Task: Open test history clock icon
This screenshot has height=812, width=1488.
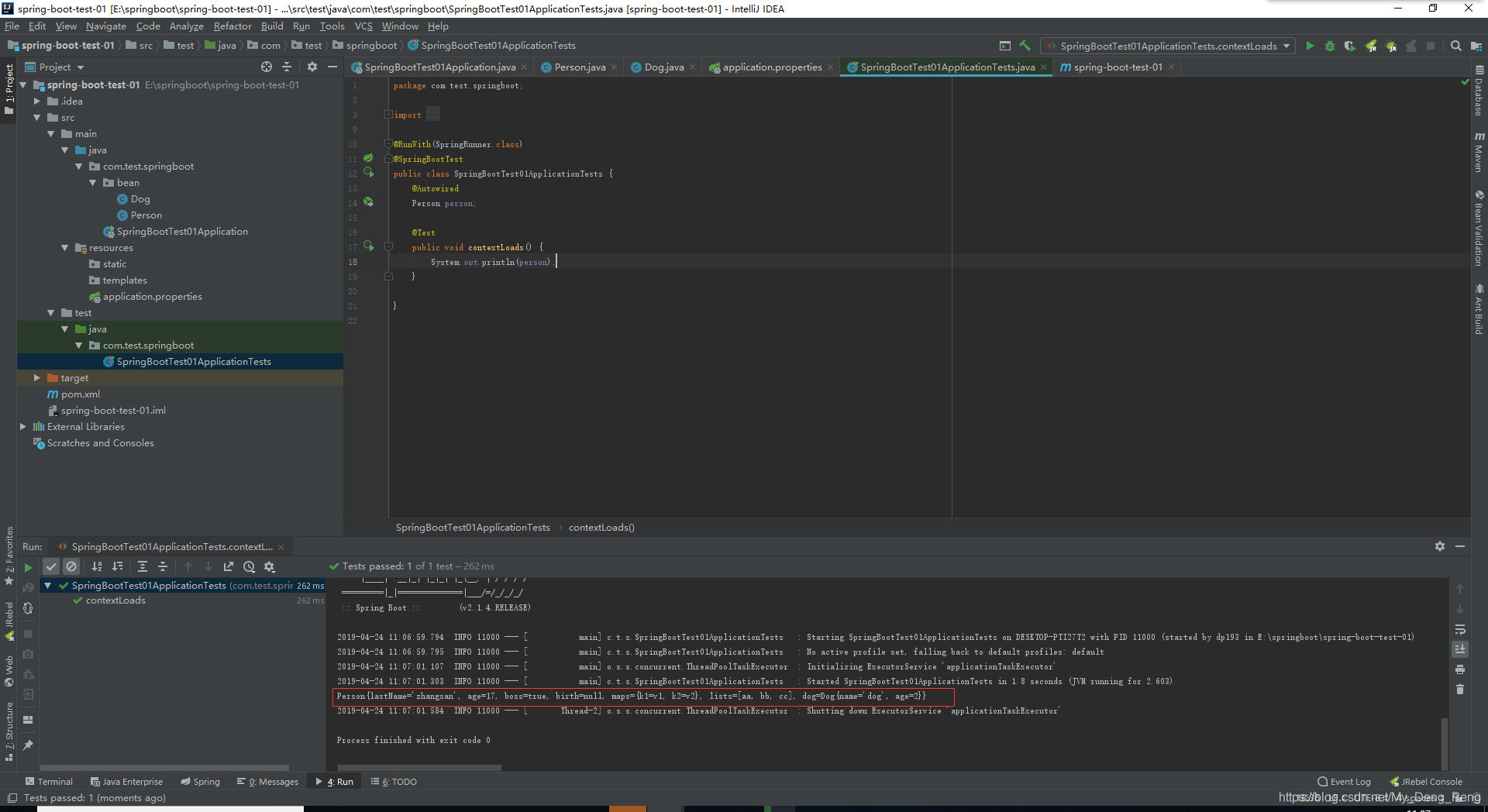Action: [249, 566]
